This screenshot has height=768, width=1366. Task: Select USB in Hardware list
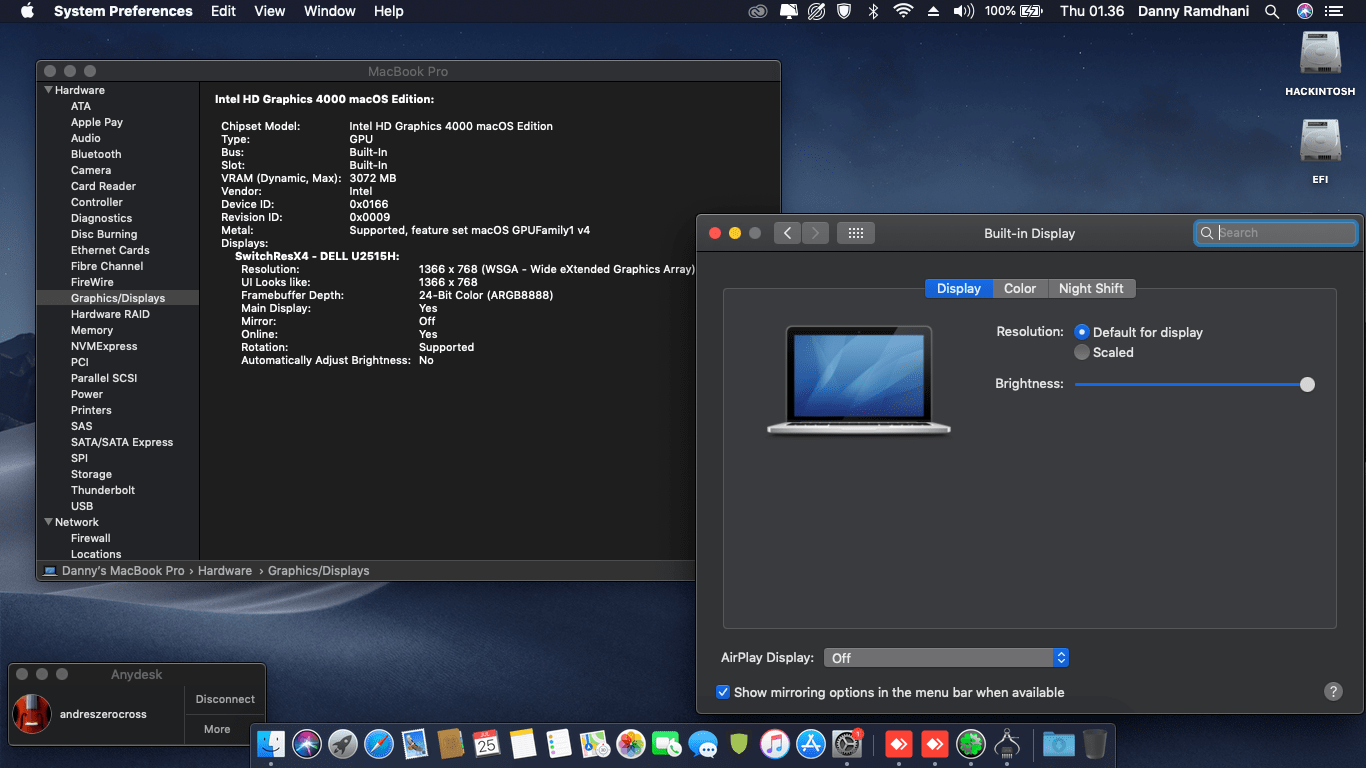[82, 506]
